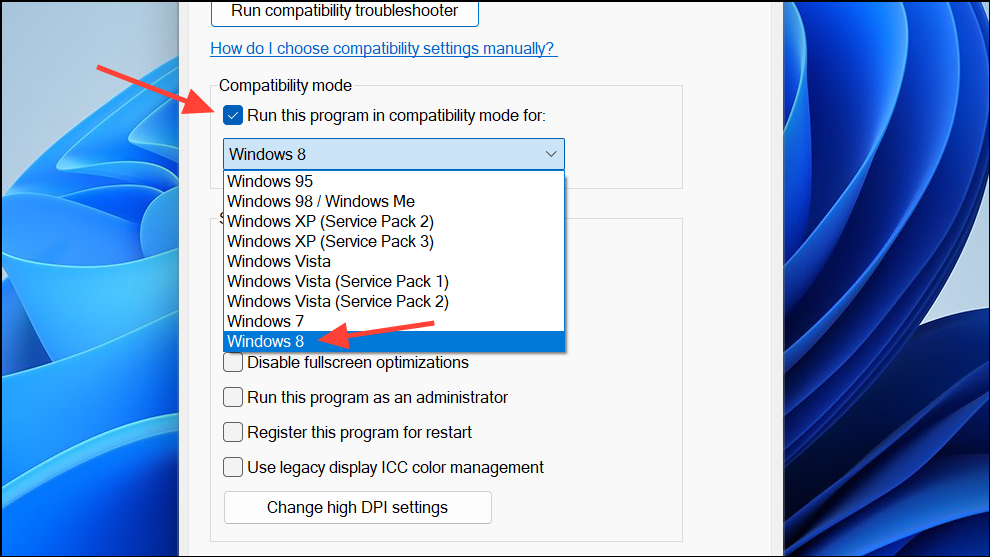Choose Windows 7 from the dropdown
This screenshot has width=990, height=557.
265,321
